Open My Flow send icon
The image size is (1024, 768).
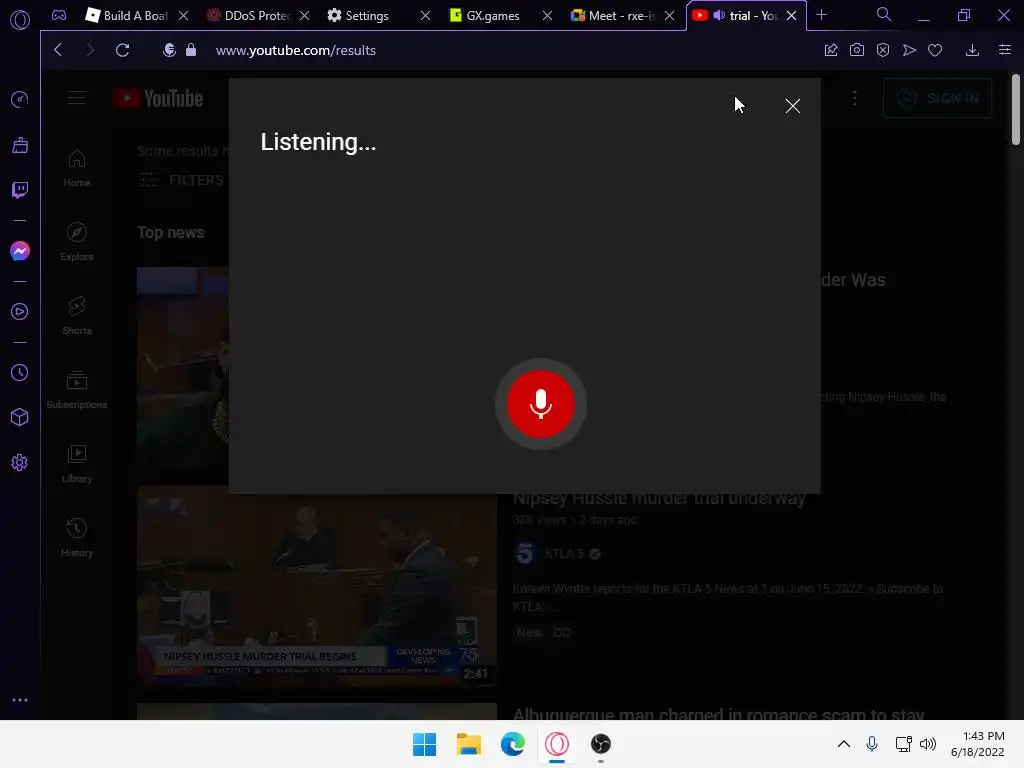[x=909, y=50]
